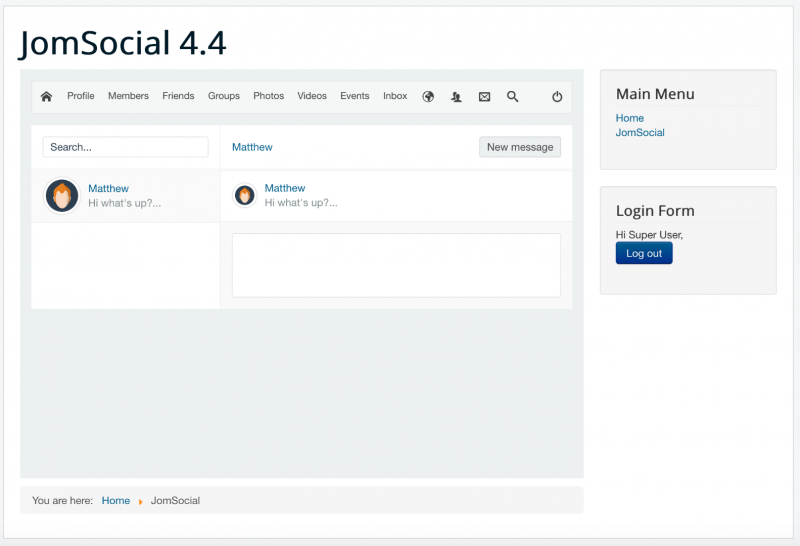Open the Photos menu item
Image resolution: width=800 pixels, height=546 pixels.
coord(268,96)
